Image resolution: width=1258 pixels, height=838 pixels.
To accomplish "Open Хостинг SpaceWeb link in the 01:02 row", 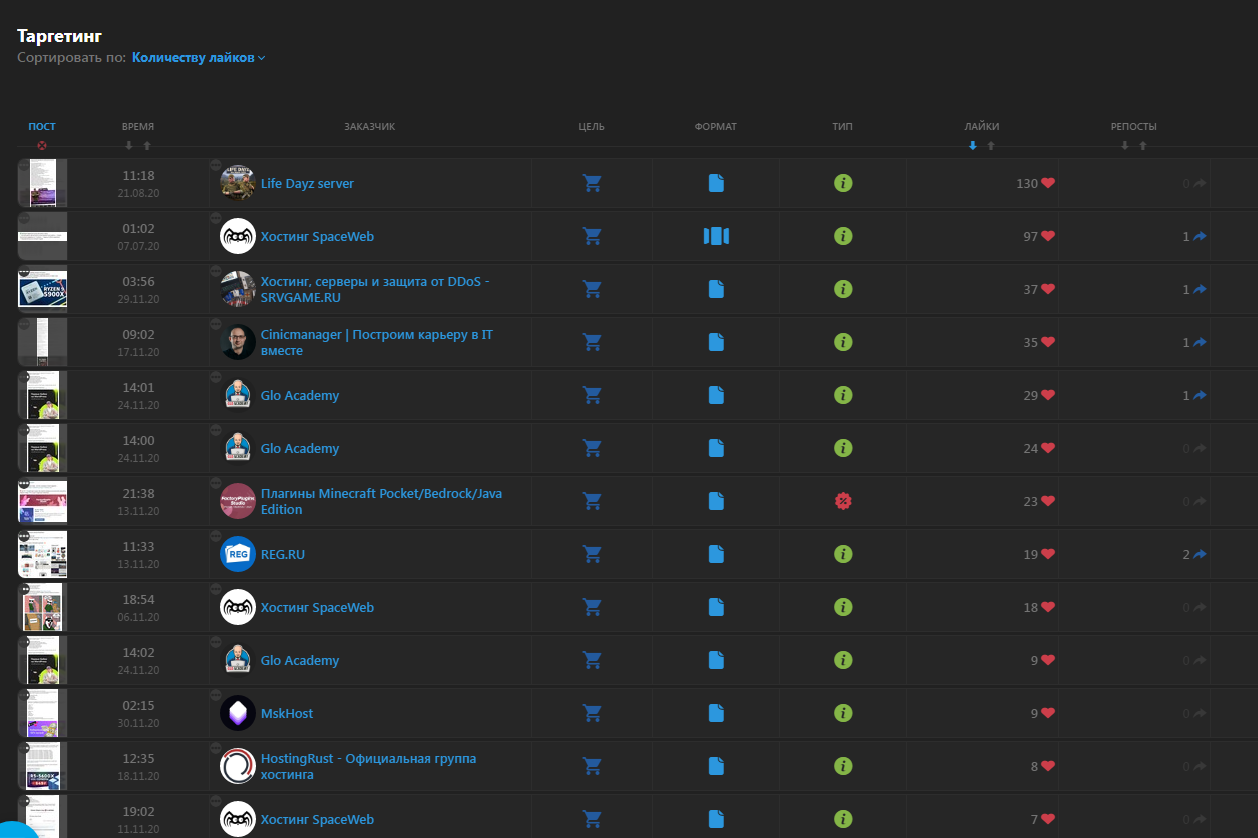I will pos(317,237).
